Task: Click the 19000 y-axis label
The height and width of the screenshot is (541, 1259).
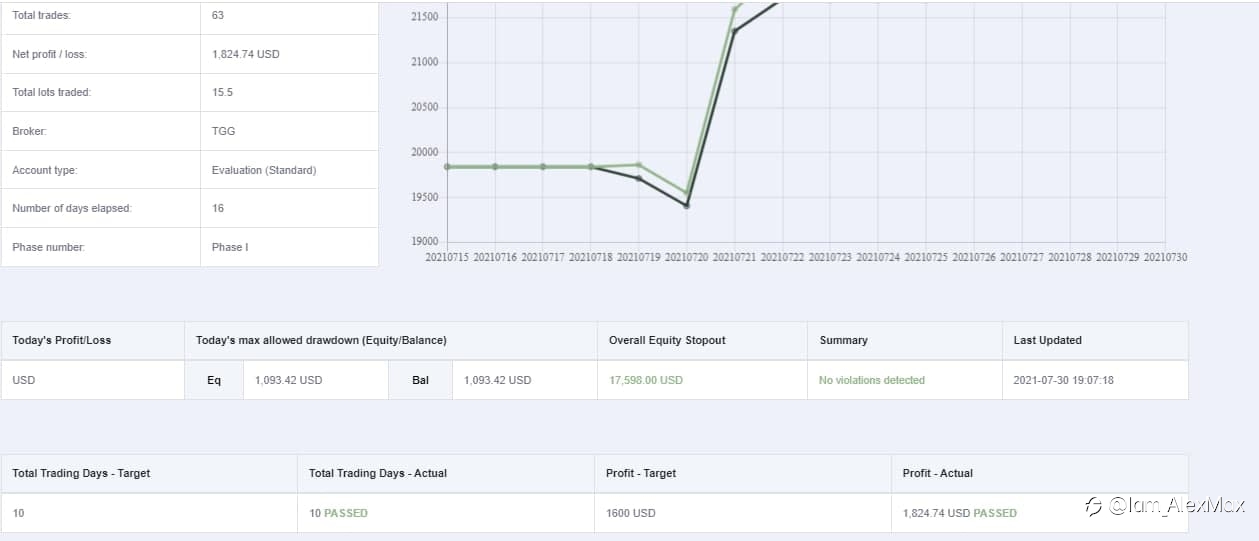Action: click(x=425, y=241)
